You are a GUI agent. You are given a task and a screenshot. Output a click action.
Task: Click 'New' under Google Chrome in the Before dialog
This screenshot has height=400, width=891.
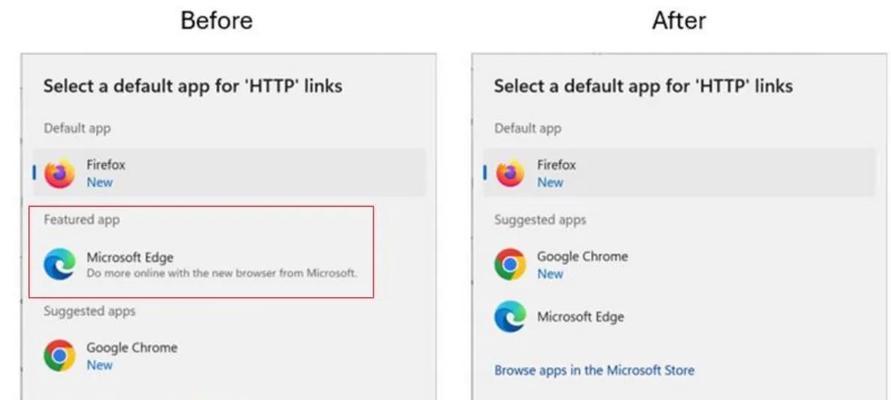[x=99, y=365]
